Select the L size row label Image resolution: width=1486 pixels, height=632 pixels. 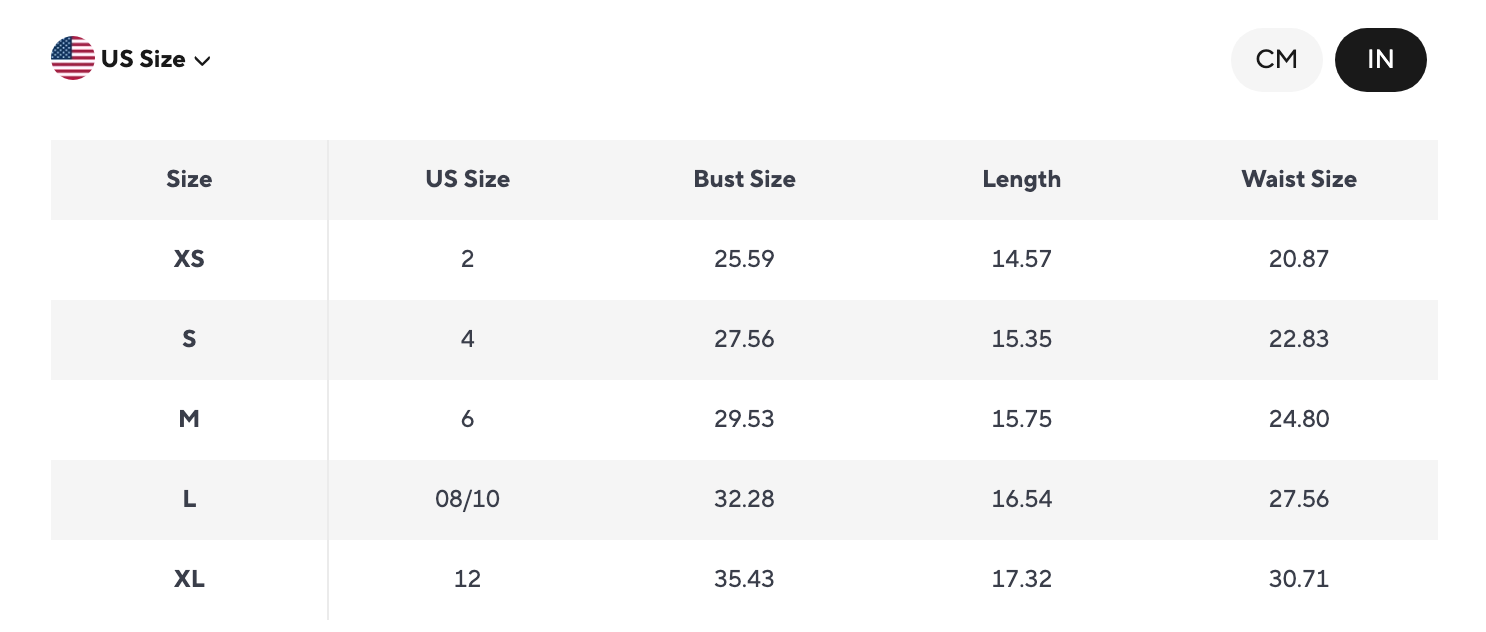[189, 500]
